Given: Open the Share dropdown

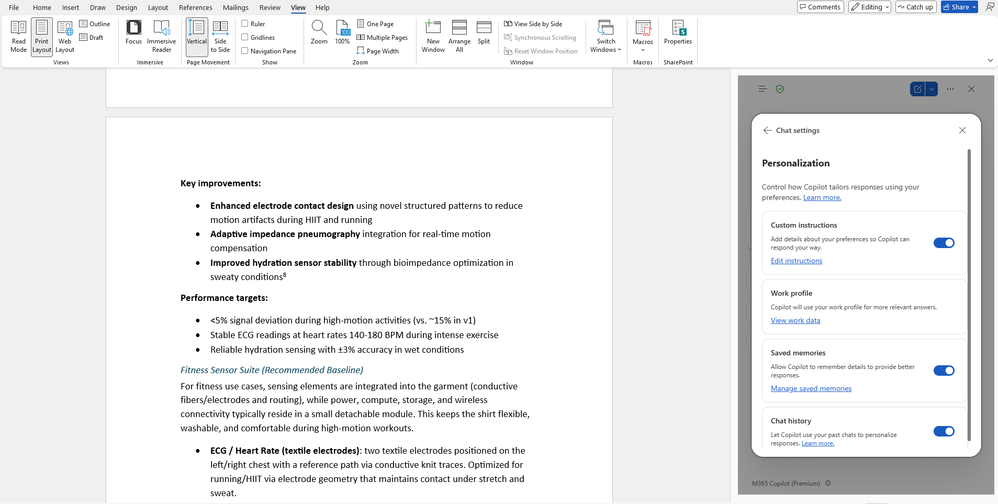Looking at the screenshot, I should pos(974,7).
